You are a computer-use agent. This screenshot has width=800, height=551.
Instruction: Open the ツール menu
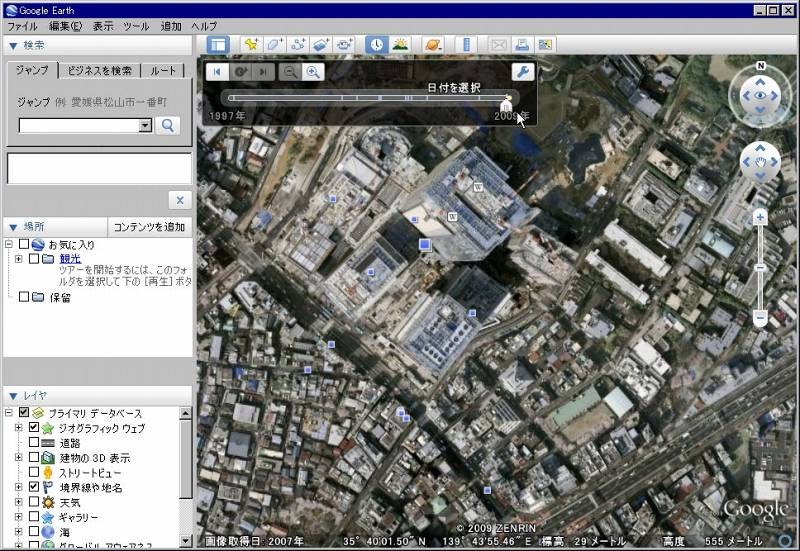(x=136, y=26)
